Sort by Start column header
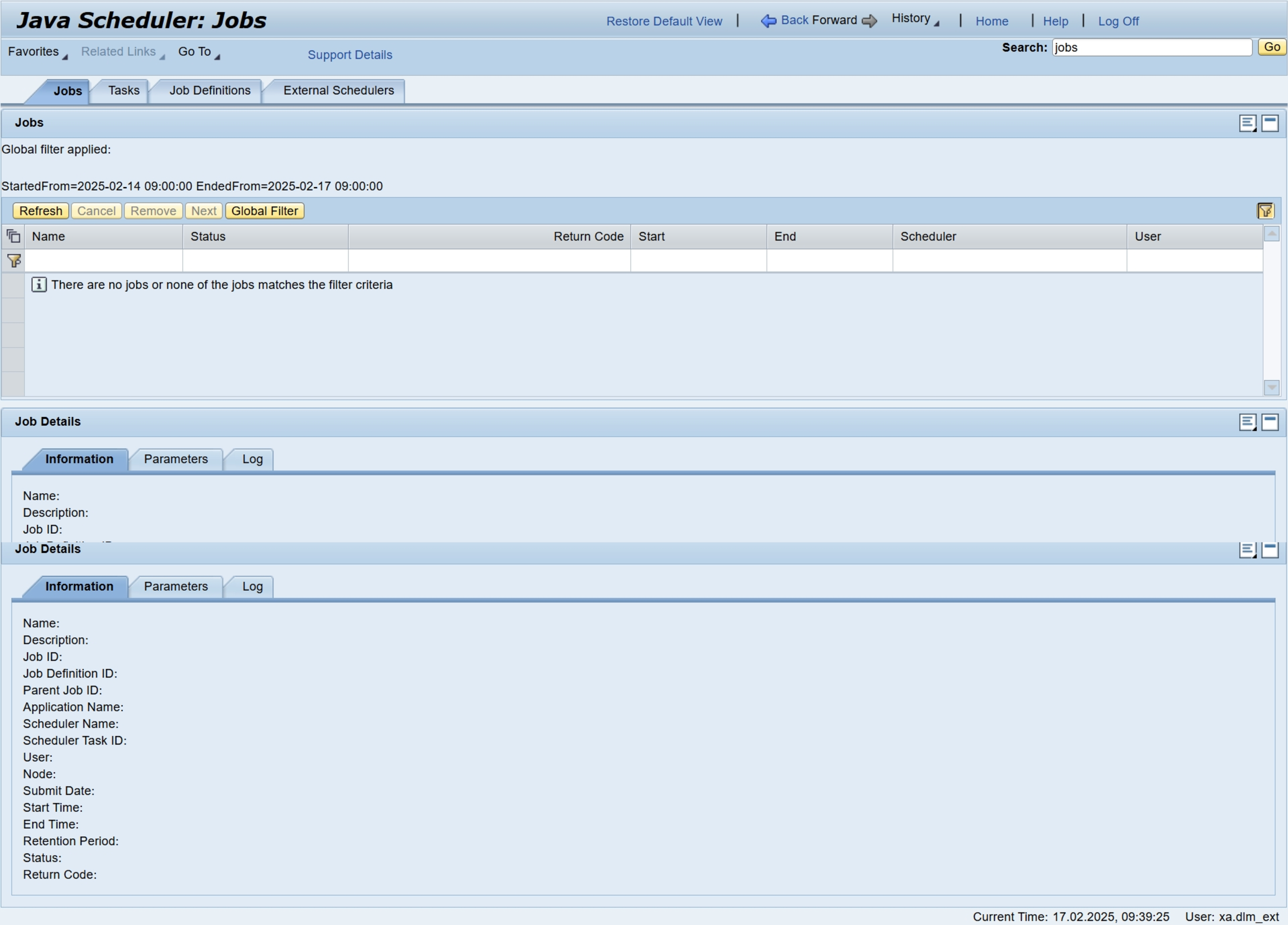 point(699,237)
